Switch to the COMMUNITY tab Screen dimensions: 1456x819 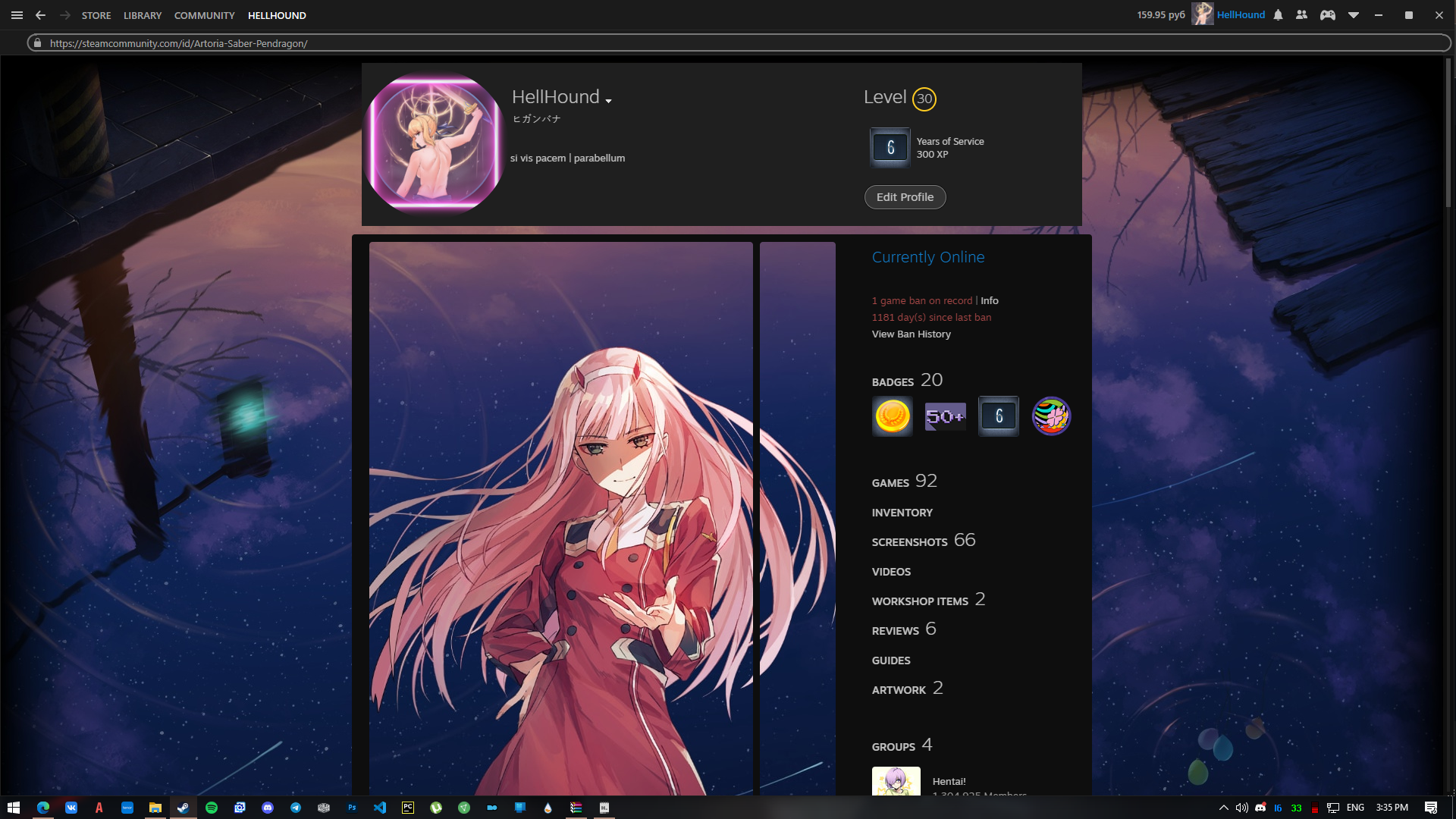(203, 15)
